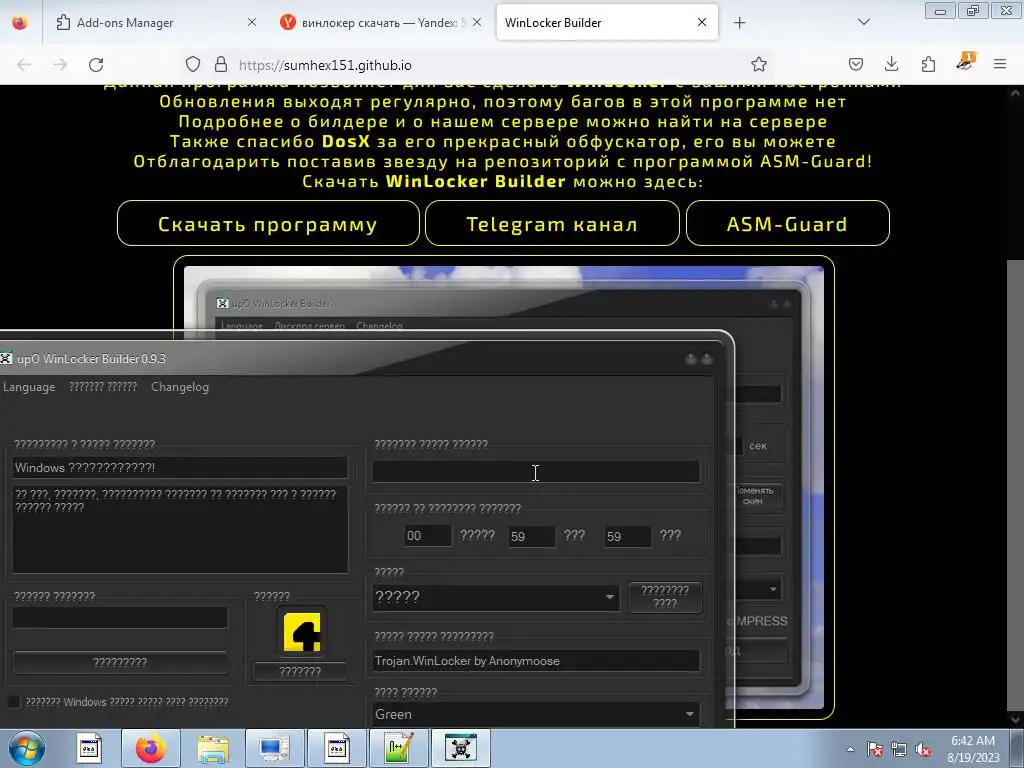
Task: Bookmark this page with the star
Action: click(758, 65)
